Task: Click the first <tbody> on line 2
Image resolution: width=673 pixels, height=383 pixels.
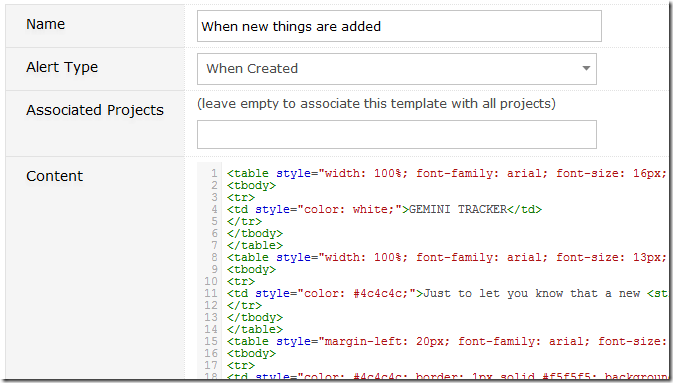Action: pos(252,185)
